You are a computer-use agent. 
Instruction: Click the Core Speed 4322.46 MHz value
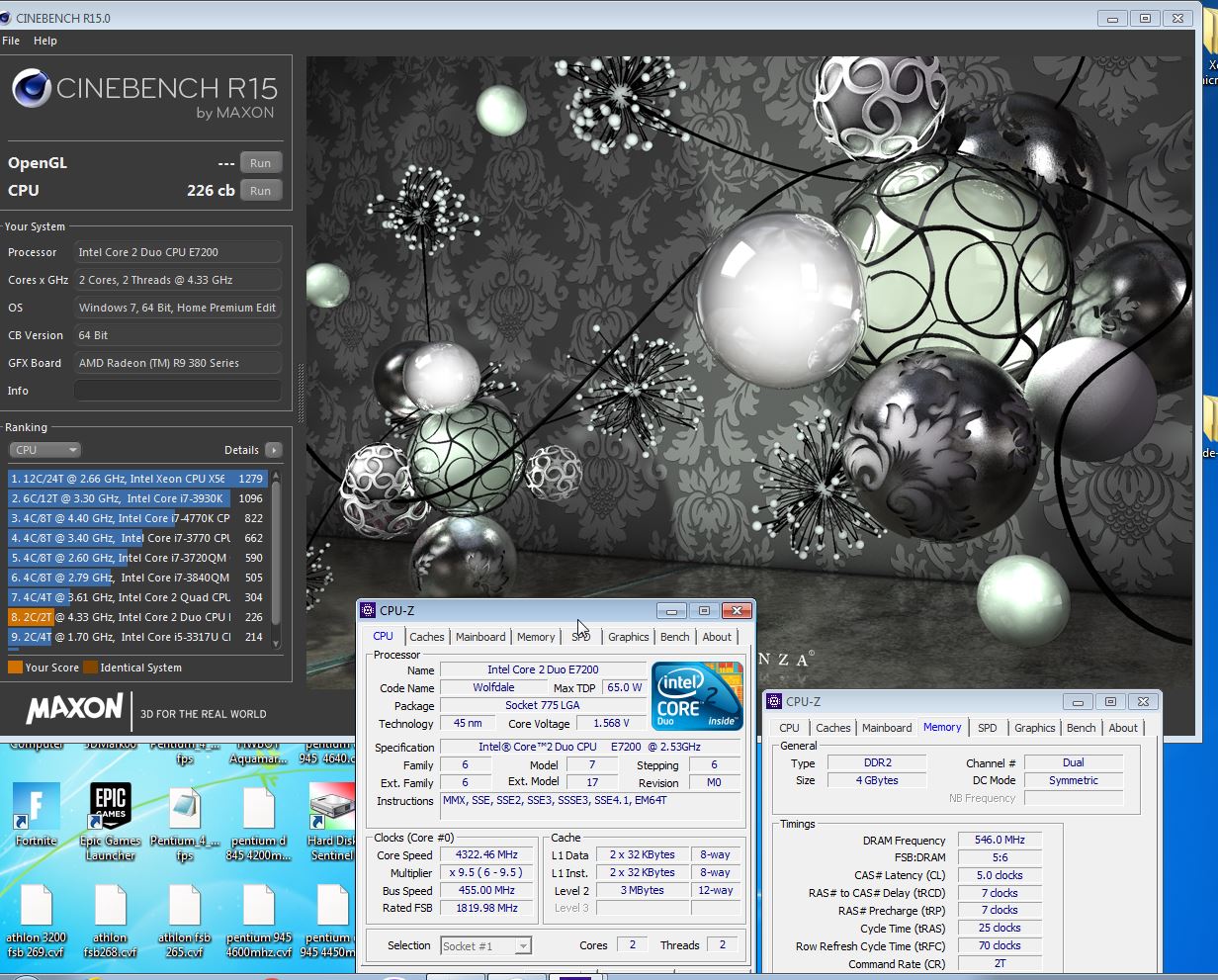point(486,854)
